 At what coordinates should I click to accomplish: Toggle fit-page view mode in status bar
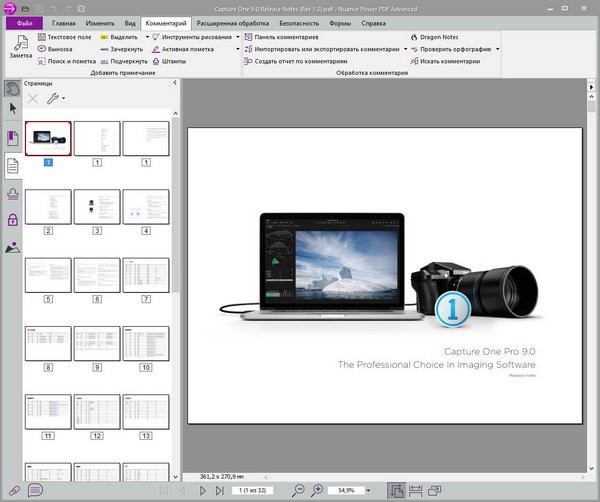point(397,491)
